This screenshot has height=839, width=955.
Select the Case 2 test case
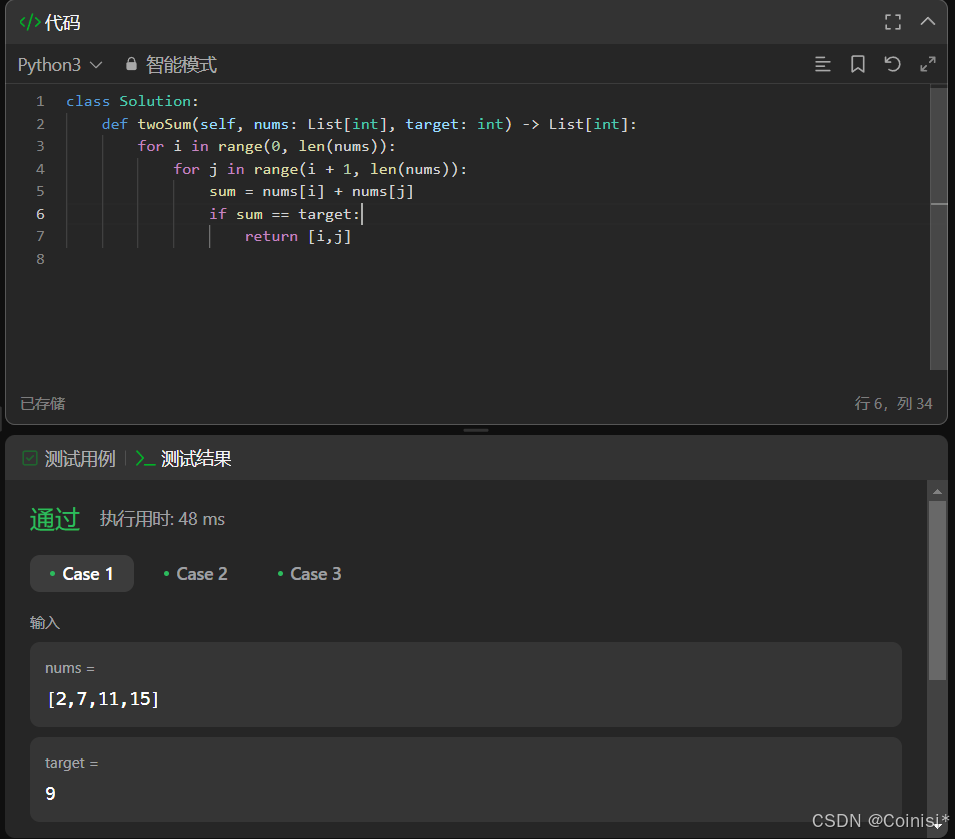pos(201,573)
